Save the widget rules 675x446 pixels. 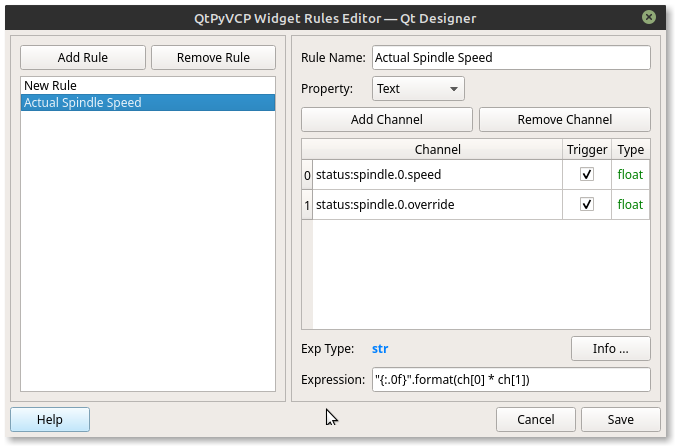click(620, 420)
